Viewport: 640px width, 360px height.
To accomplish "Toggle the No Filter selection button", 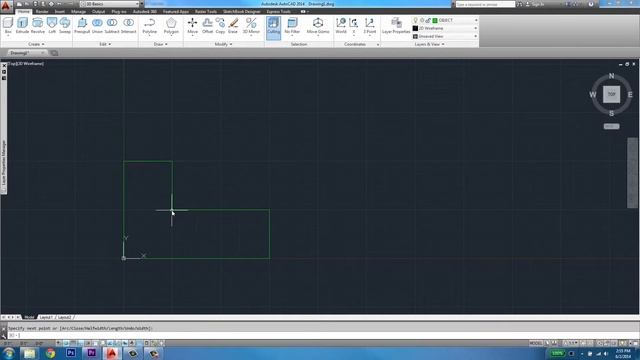I will 292,26.
